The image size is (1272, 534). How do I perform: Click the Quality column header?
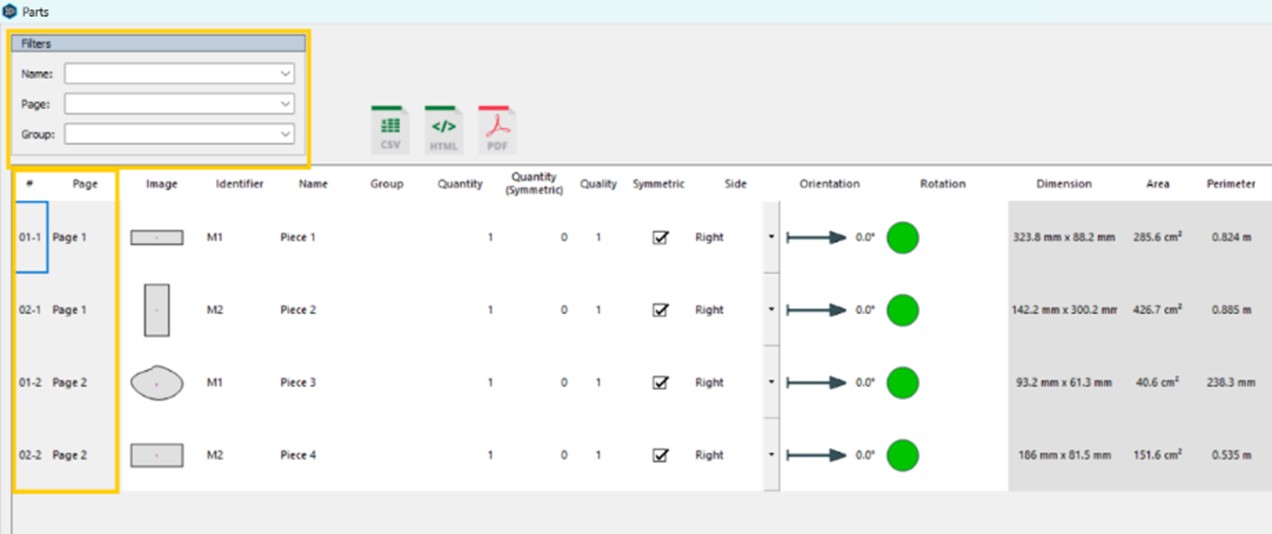click(598, 184)
